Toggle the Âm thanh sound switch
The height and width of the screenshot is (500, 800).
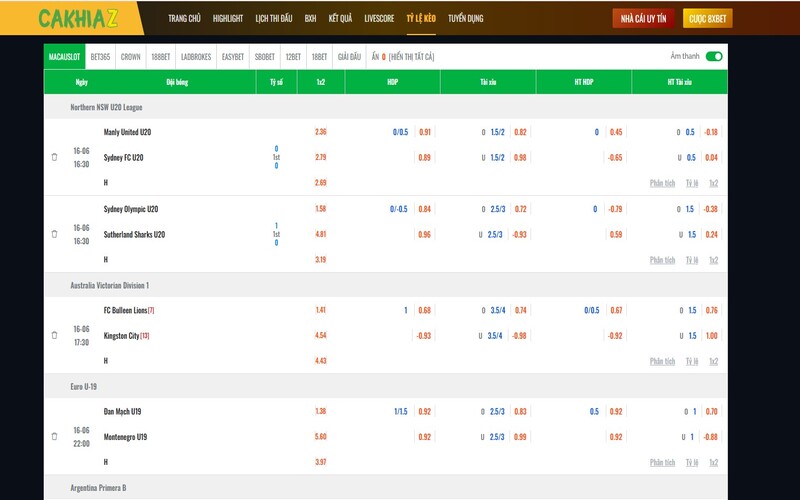(714, 57)
